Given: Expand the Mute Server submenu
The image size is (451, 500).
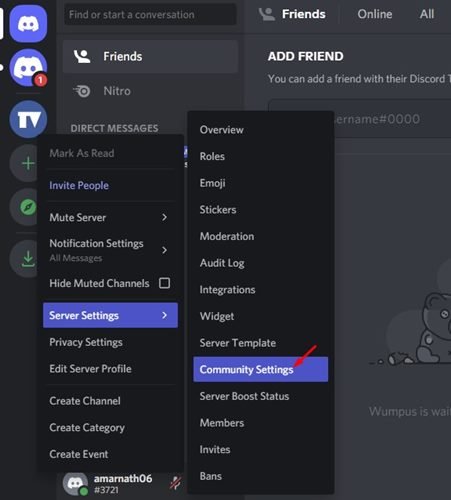Looking at the screenshot, I should pos(165,218).
